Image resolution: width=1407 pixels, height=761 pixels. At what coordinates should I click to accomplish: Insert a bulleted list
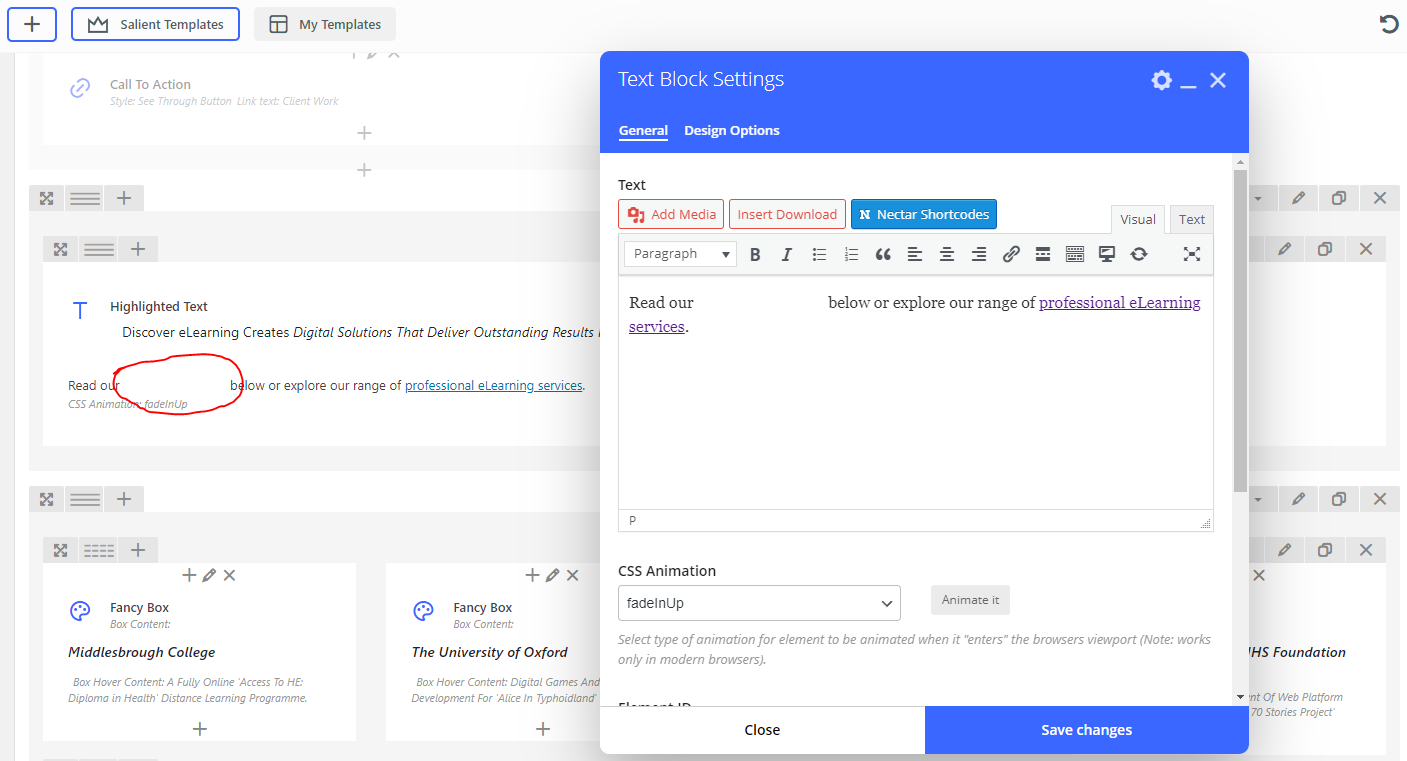pos(819,254)
